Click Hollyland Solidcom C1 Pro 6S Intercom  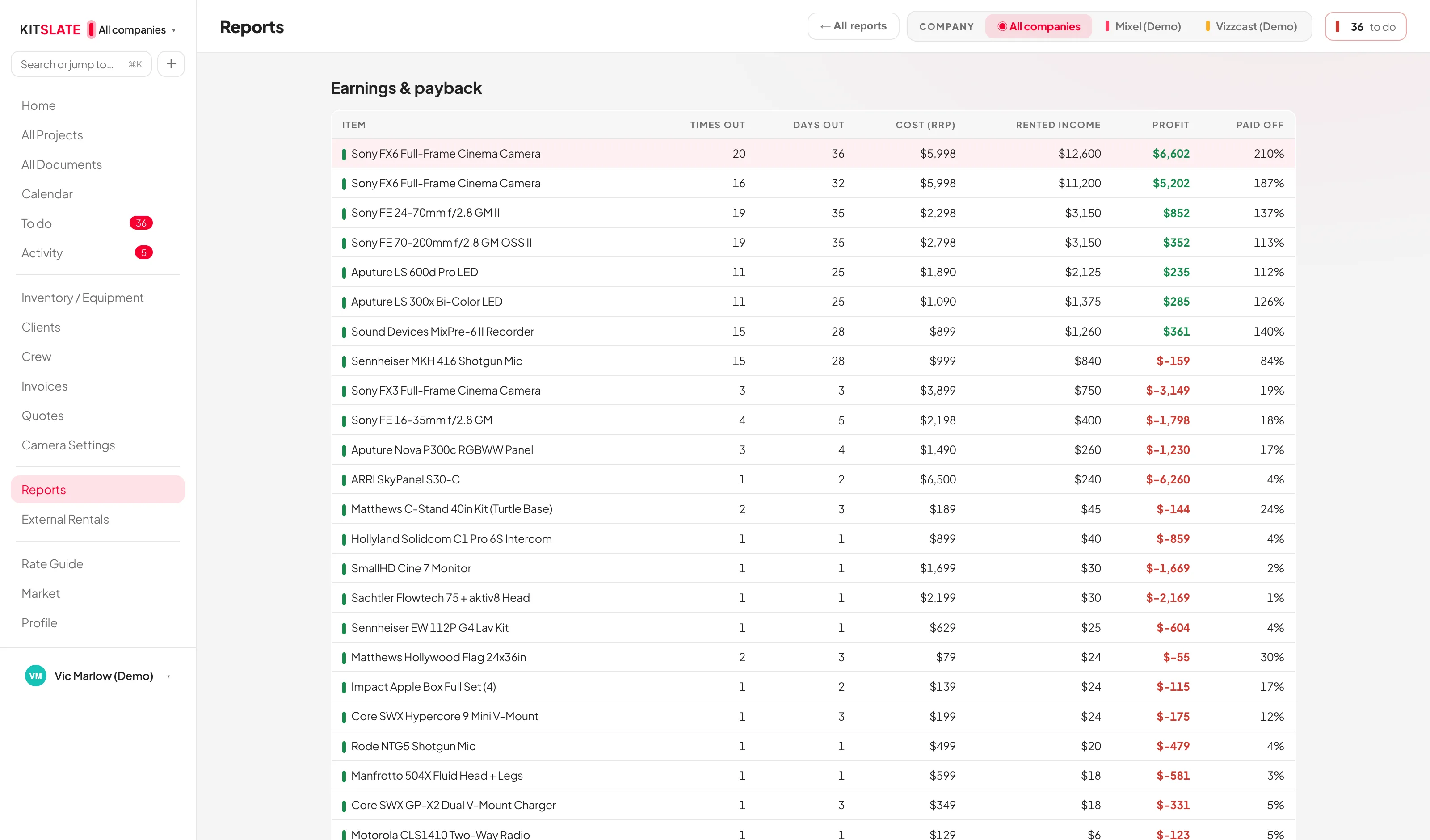point(451,538)
